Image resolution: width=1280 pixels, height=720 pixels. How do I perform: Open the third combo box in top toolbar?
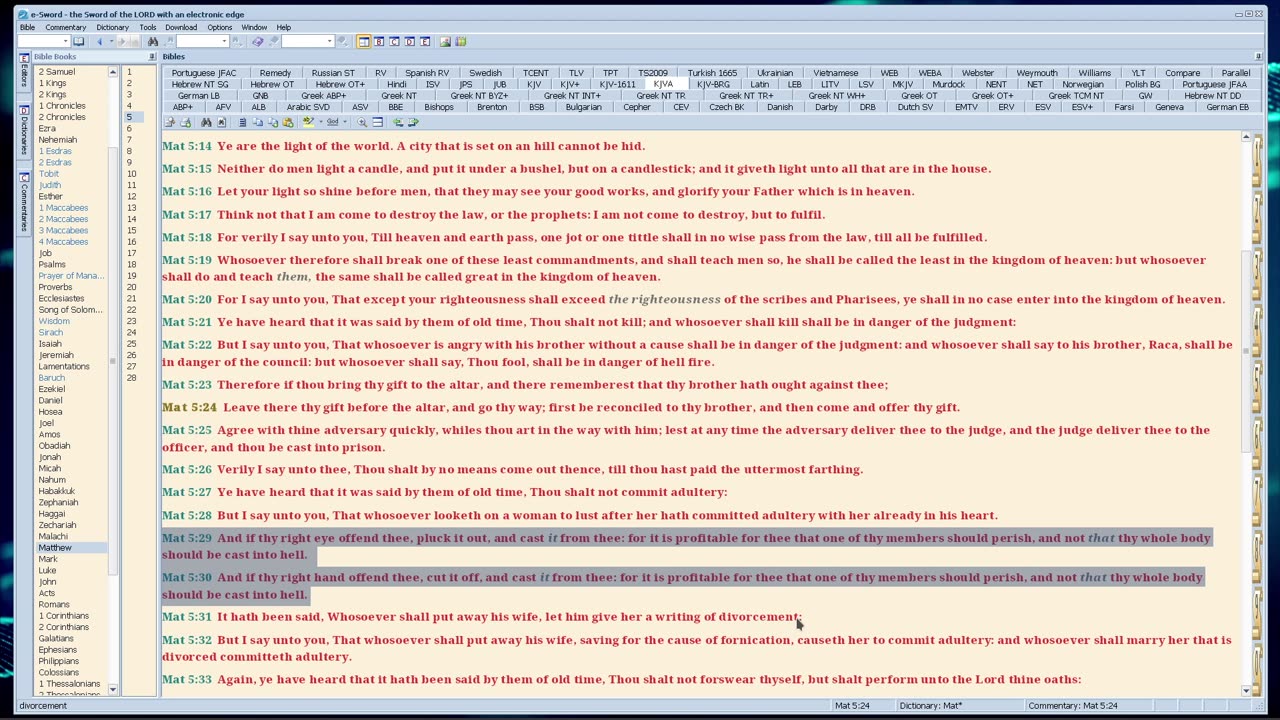pyautogui.click(x=307, y=41)
